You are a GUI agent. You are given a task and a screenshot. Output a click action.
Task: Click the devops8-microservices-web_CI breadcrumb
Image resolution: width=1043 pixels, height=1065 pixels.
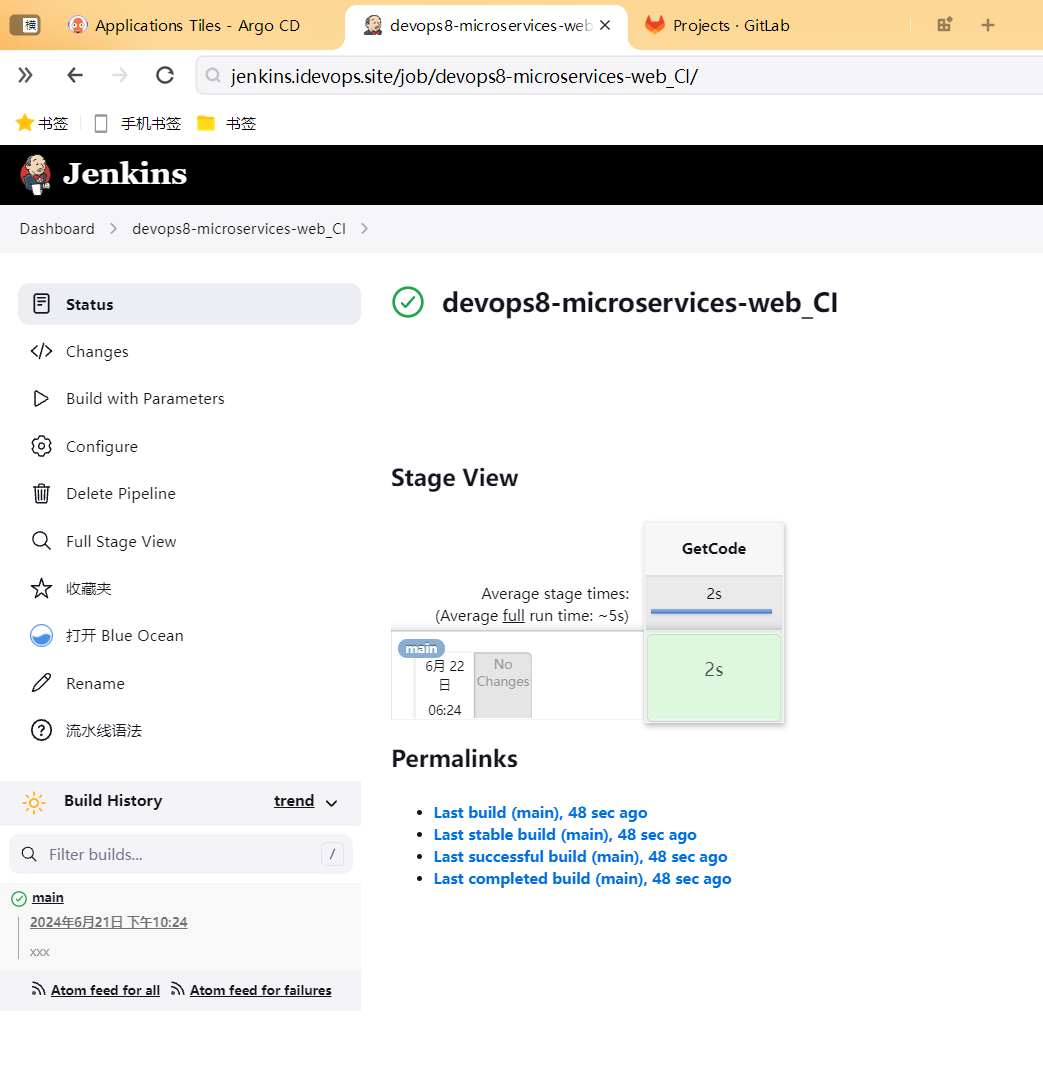[239, 229]
